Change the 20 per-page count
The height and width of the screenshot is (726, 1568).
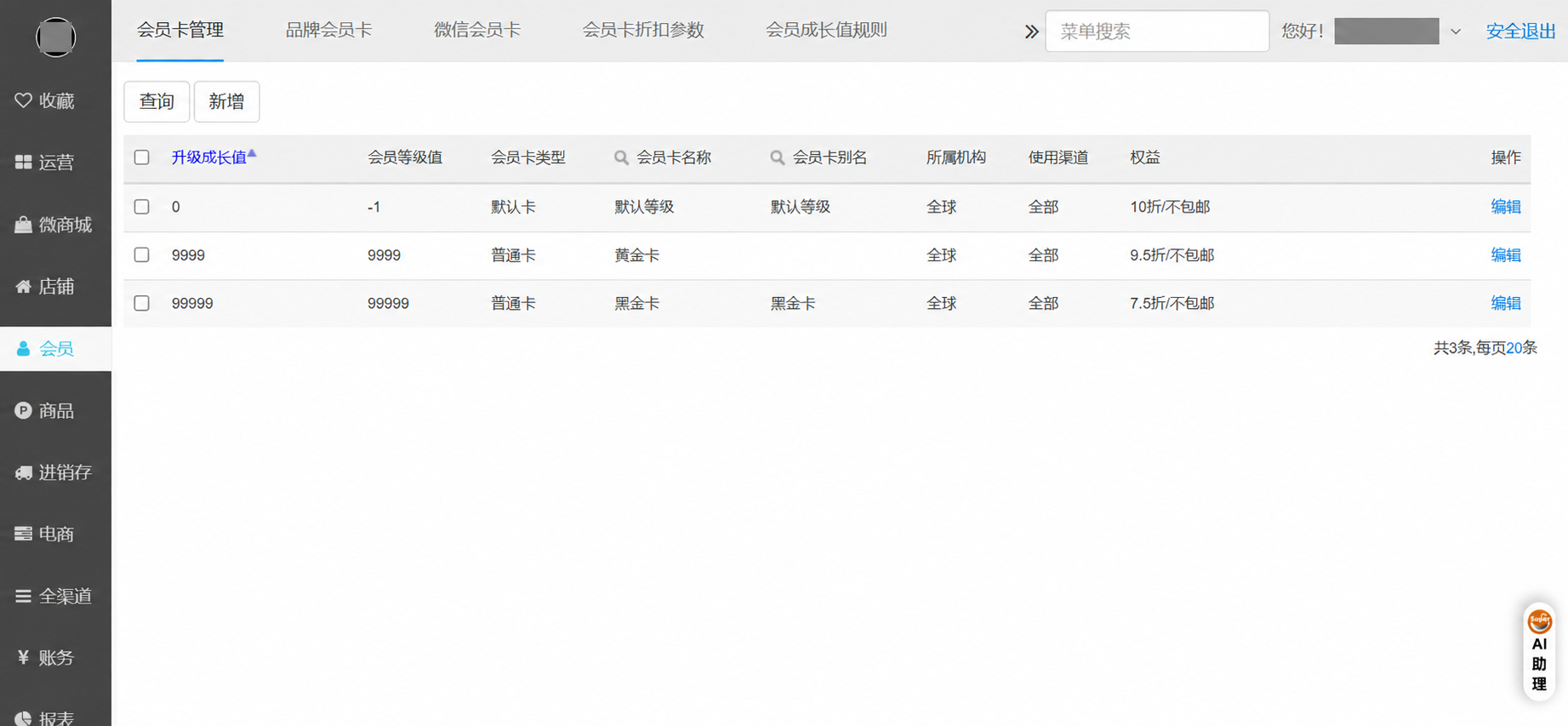[1514, 347]
